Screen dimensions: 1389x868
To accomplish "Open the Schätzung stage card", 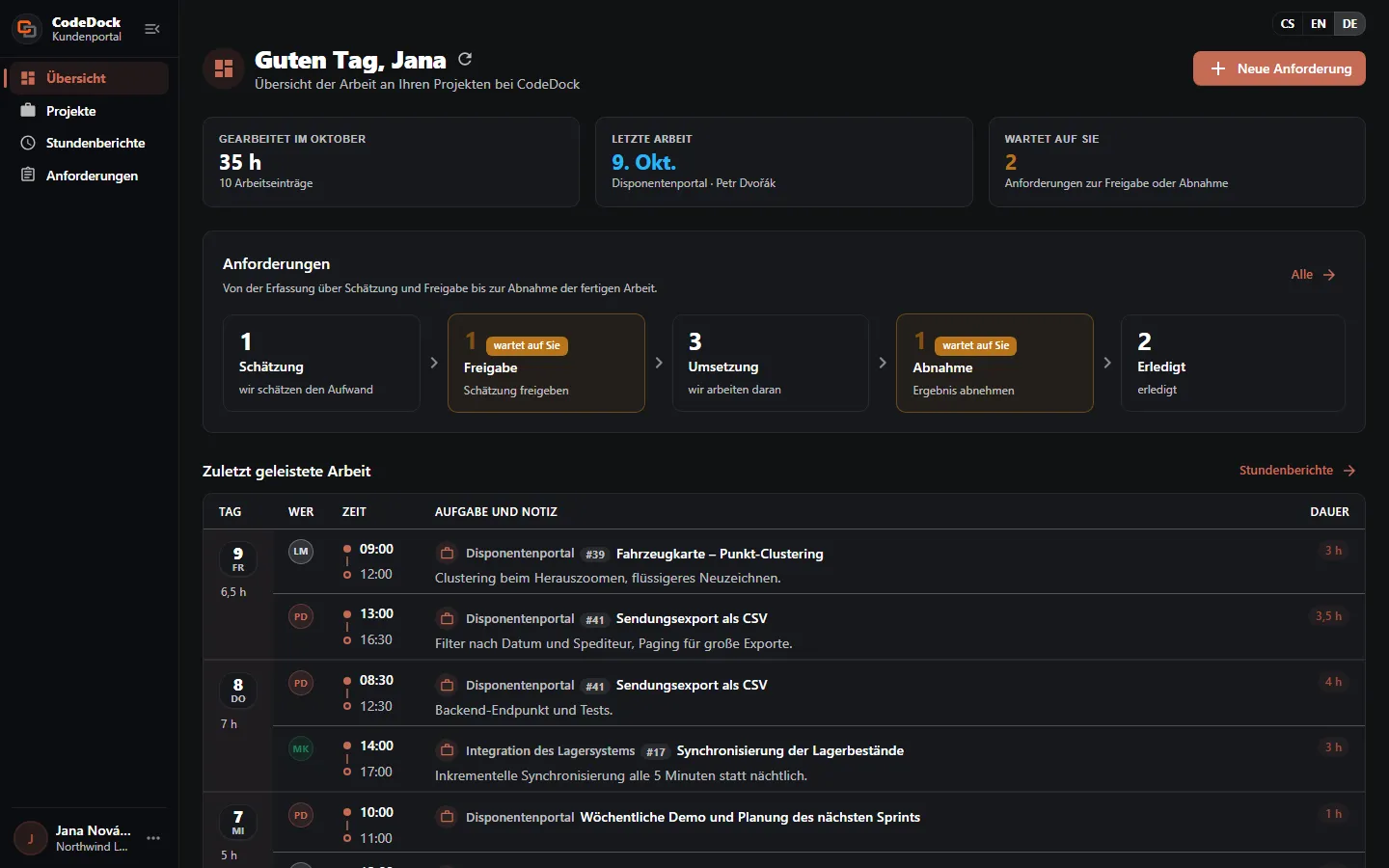I will point(321,364).
